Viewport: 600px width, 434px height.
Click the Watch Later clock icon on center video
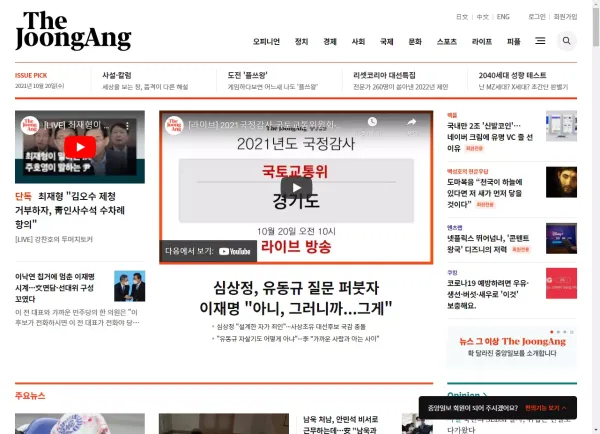coord(372,122)
